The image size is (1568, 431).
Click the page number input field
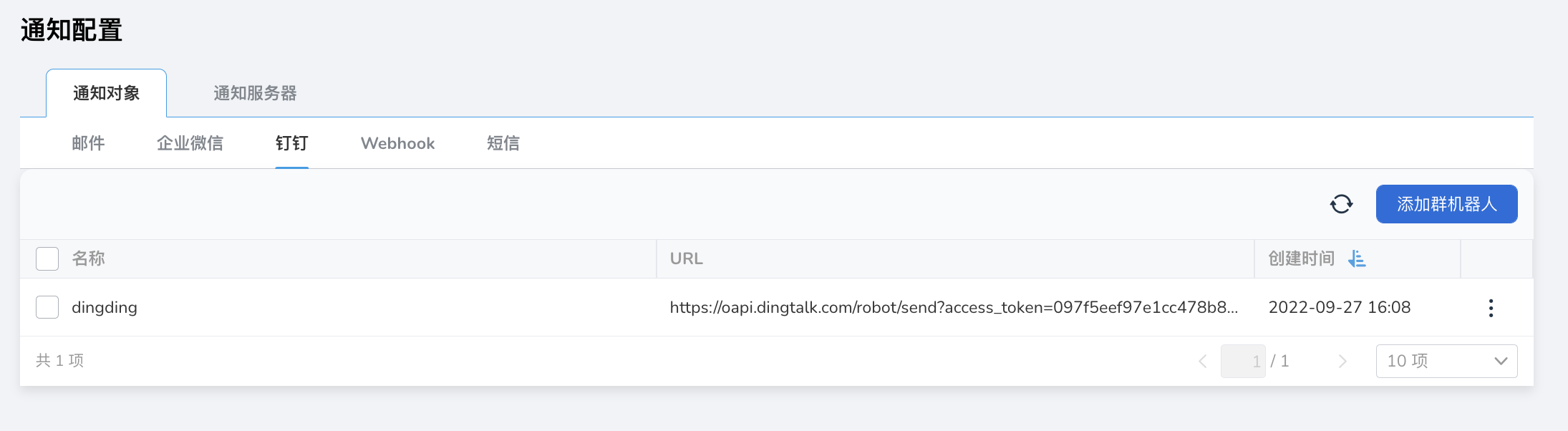1243,362
